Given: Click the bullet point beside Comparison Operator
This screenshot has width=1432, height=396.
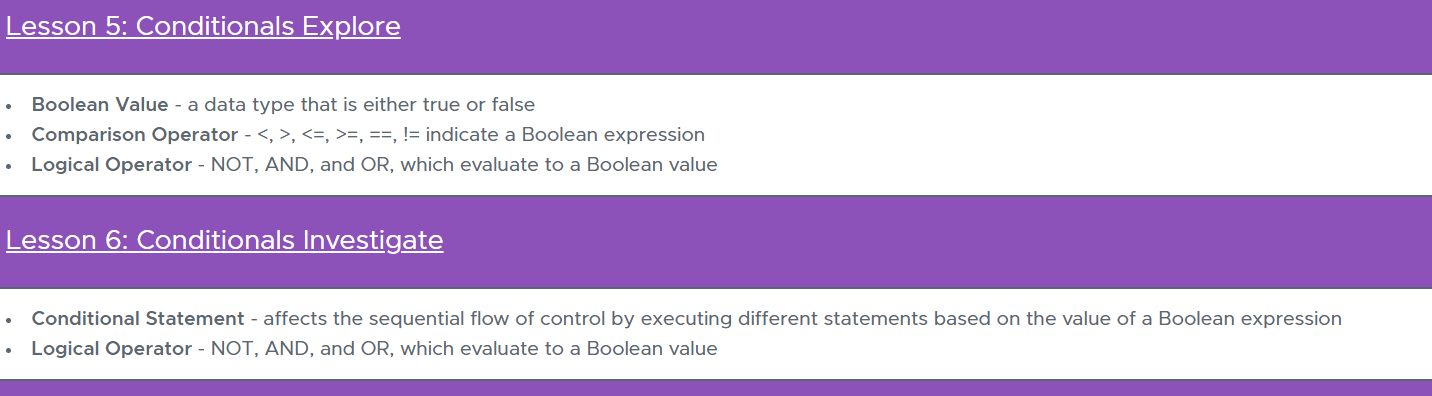Looking at the screenshot, I should click(x=9, y=135).
